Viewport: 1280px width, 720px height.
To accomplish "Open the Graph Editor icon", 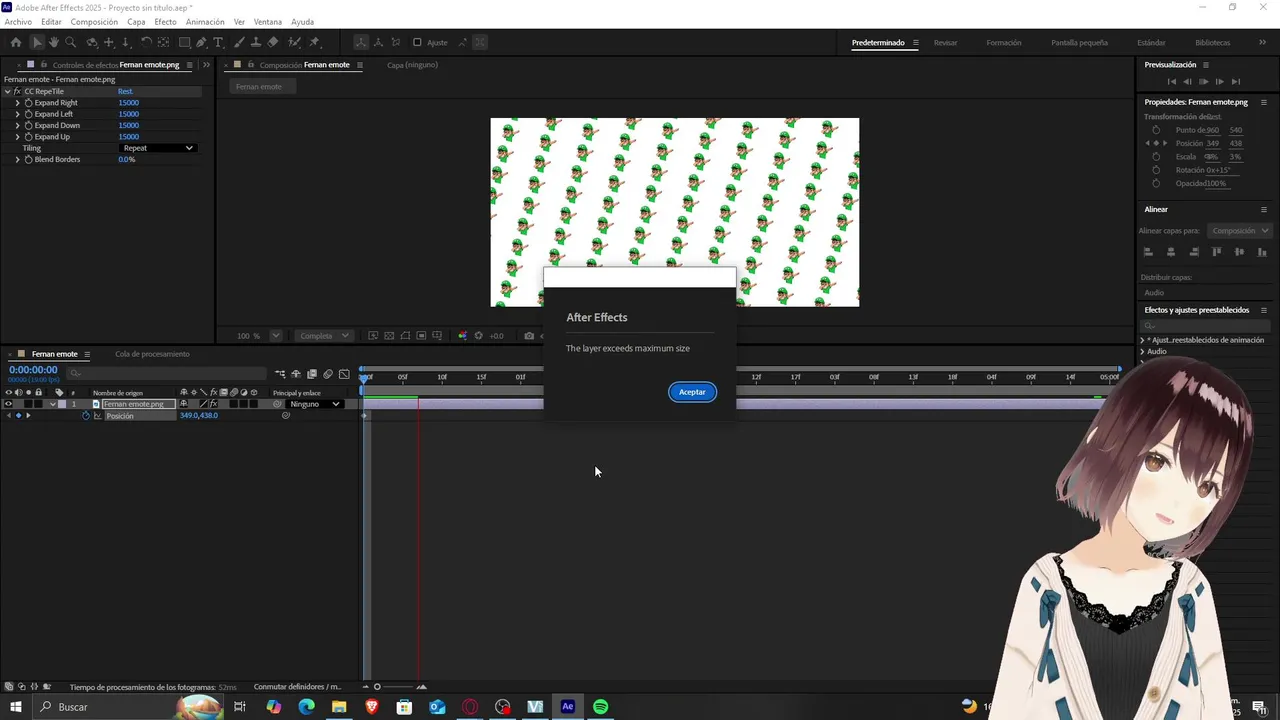I will tap(344, 374).
